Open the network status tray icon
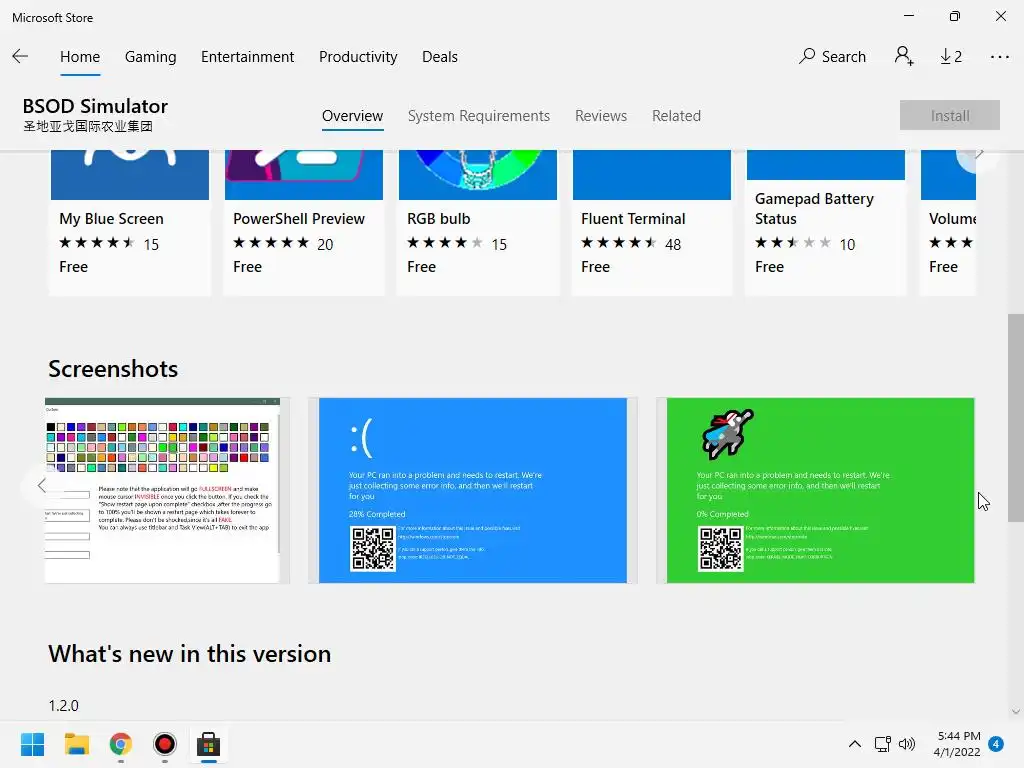The height and width of the screenshot is (768, 1024). 883,744
